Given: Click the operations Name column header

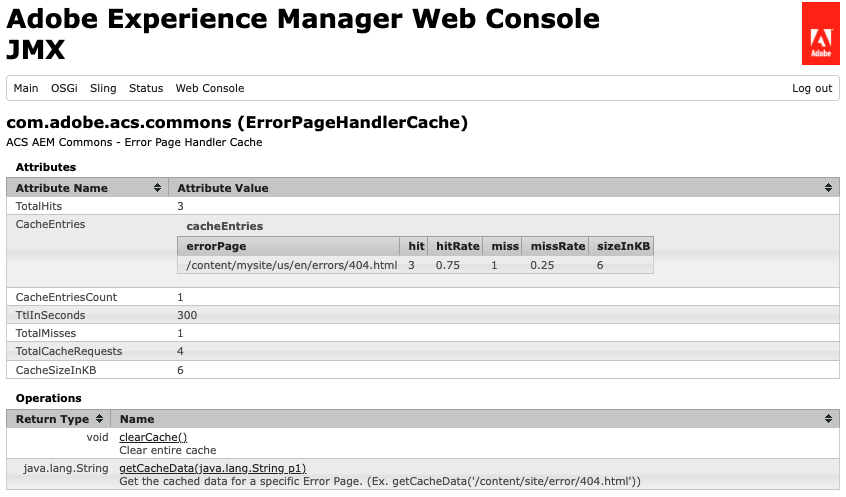Looking at the screenshot, I should click(475, 418).
